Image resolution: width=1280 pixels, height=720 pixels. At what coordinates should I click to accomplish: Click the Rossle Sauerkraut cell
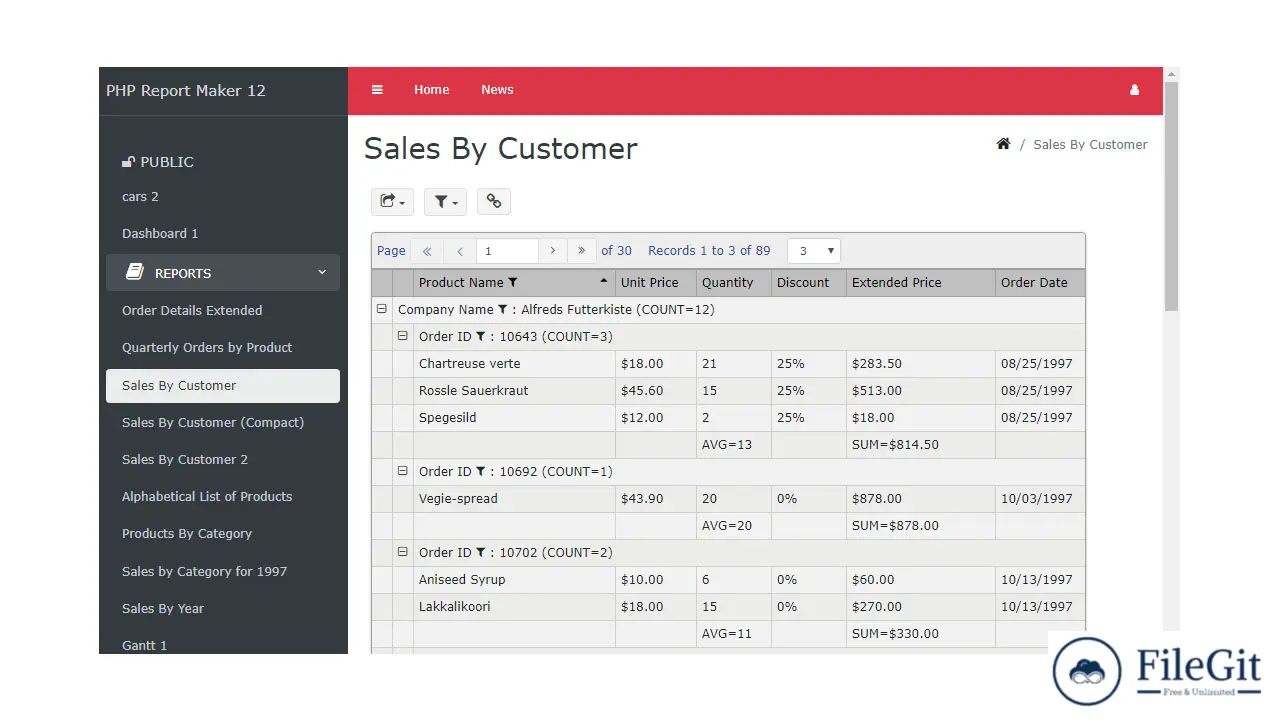tap(514, 391)
